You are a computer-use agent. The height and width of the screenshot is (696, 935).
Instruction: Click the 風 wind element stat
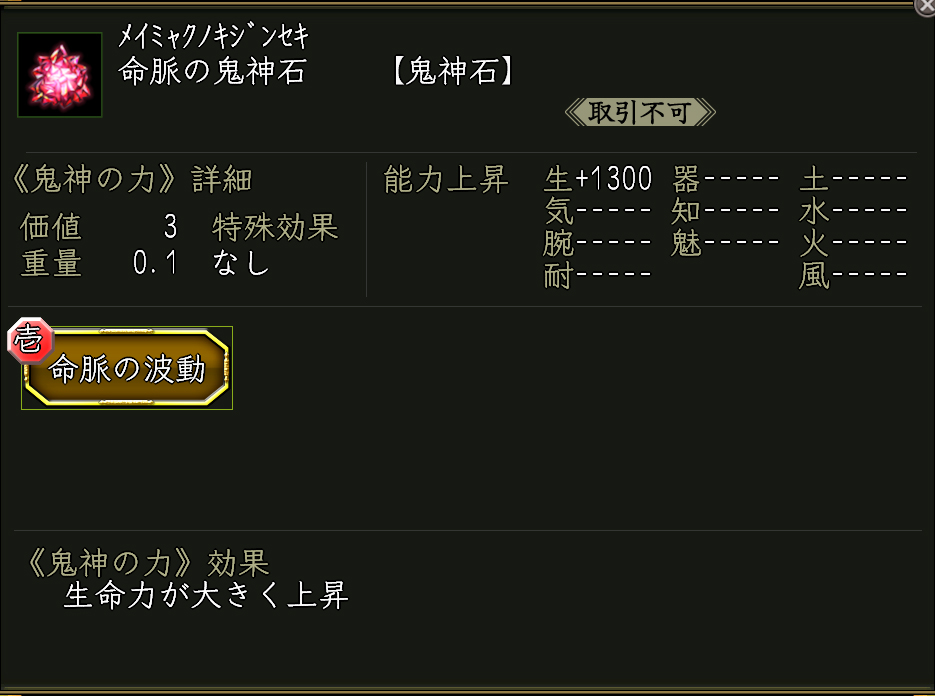[853, 275]
